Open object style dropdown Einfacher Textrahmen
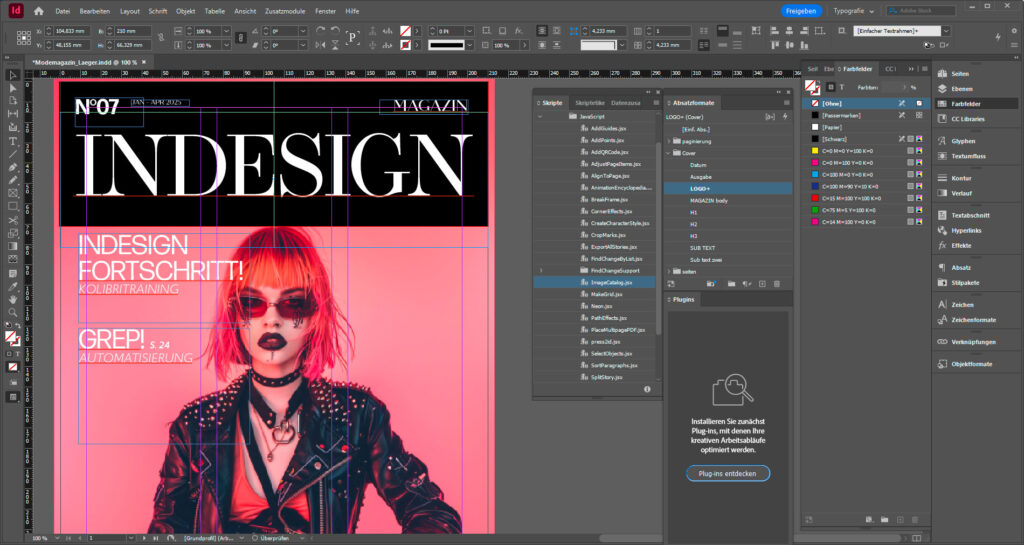The width and height of the screenshot is (1024, 545). tap(946, 31)
